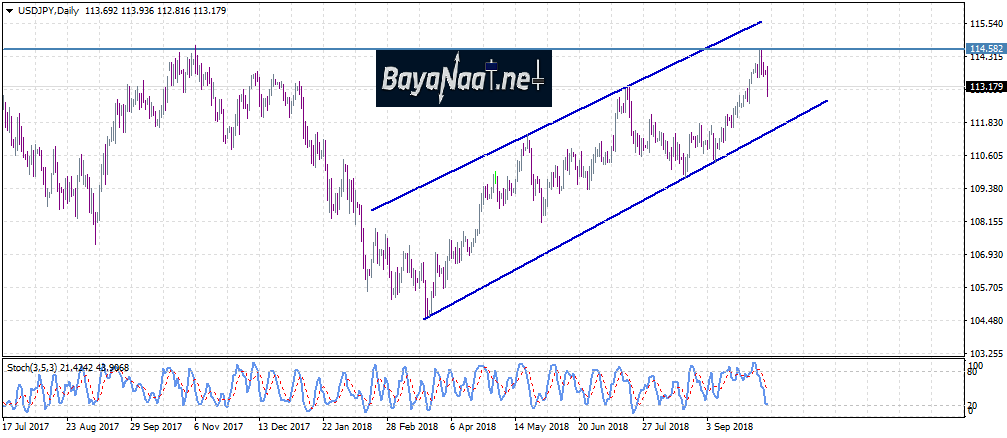Select the 114.582 price tag on axis
This screenshot has height=438, width=1007.
point(986,48)
